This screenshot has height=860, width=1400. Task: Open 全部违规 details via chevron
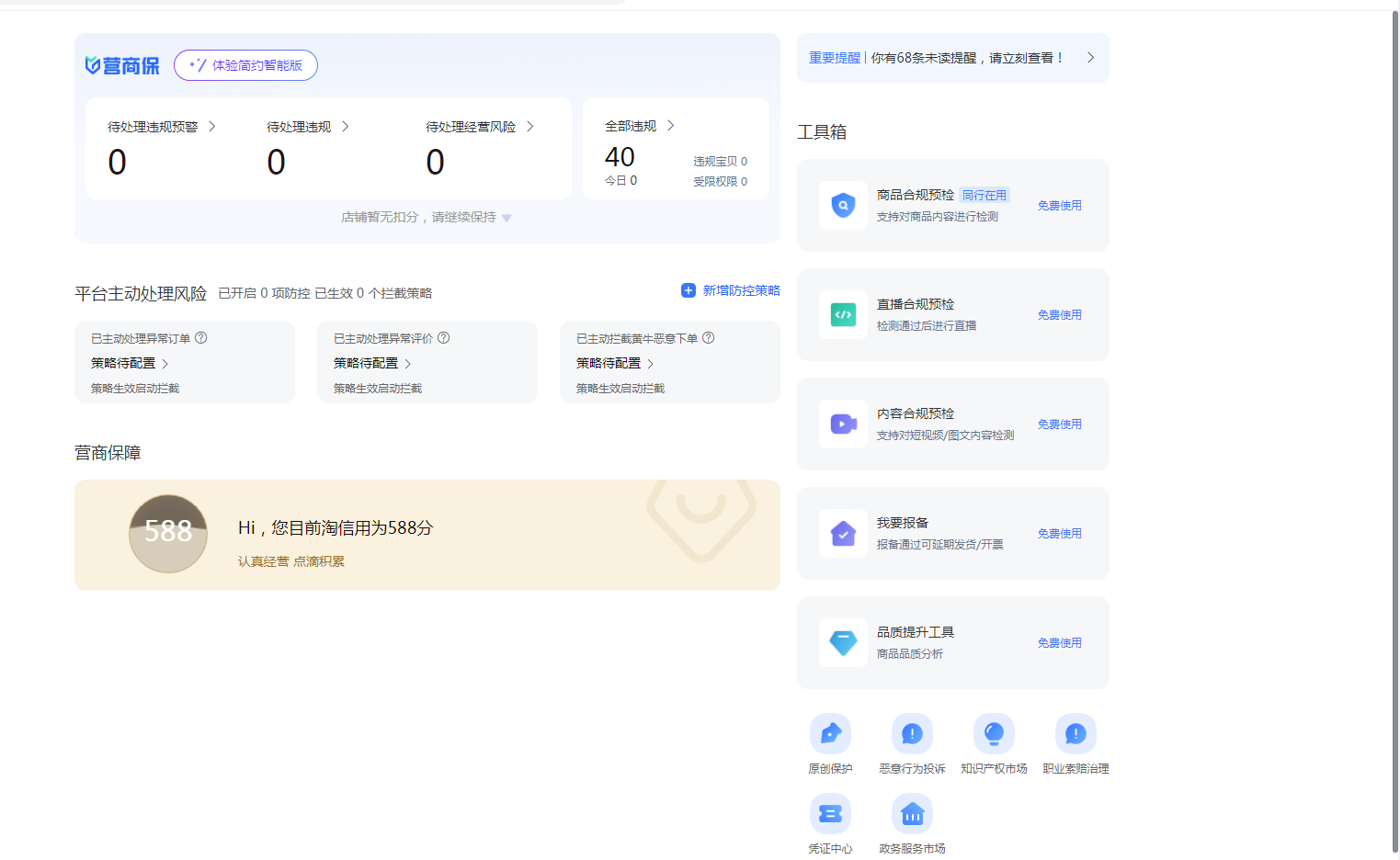click(x=671, y=126)
